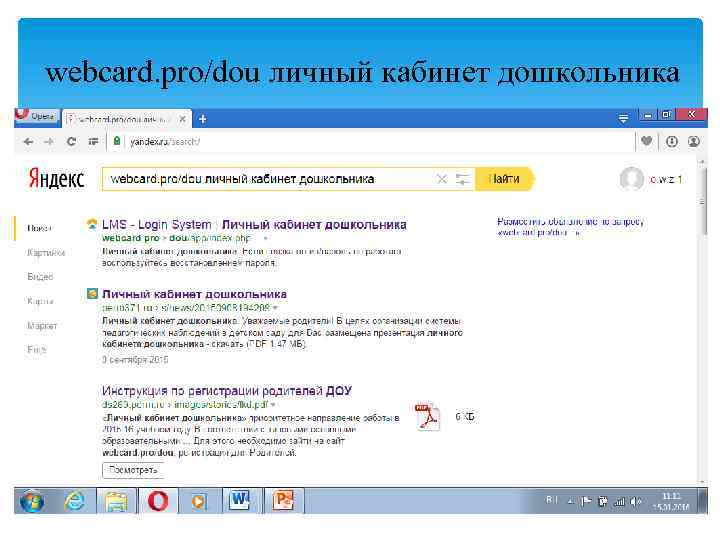Image resolution: width=720 pixels, height=540 pixels.
Task: Click the Яндекс logo
Action: coord(57,179)
